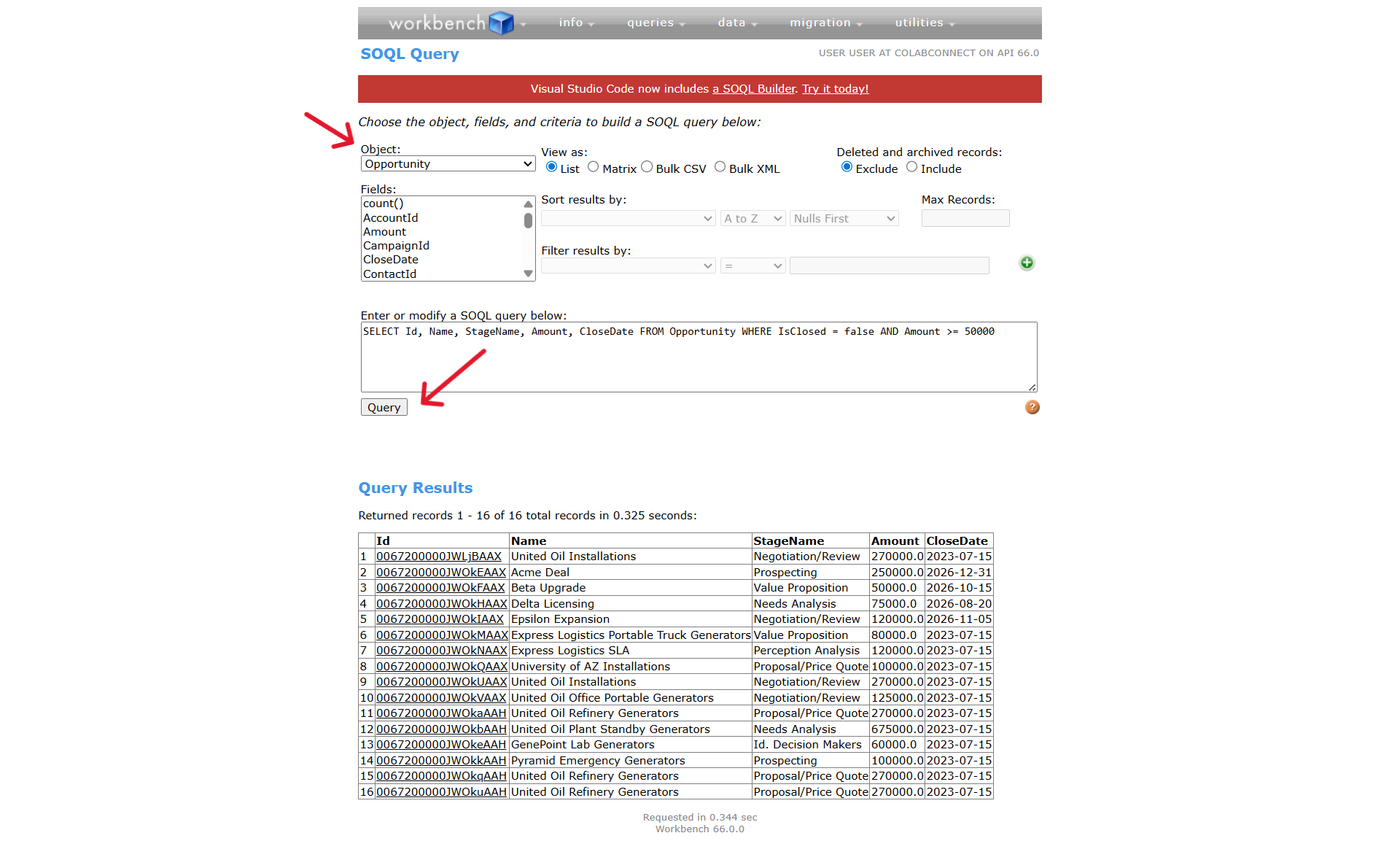Click the filter value input field
Screen dimensions: 1400x841
[x=889, y=266]
